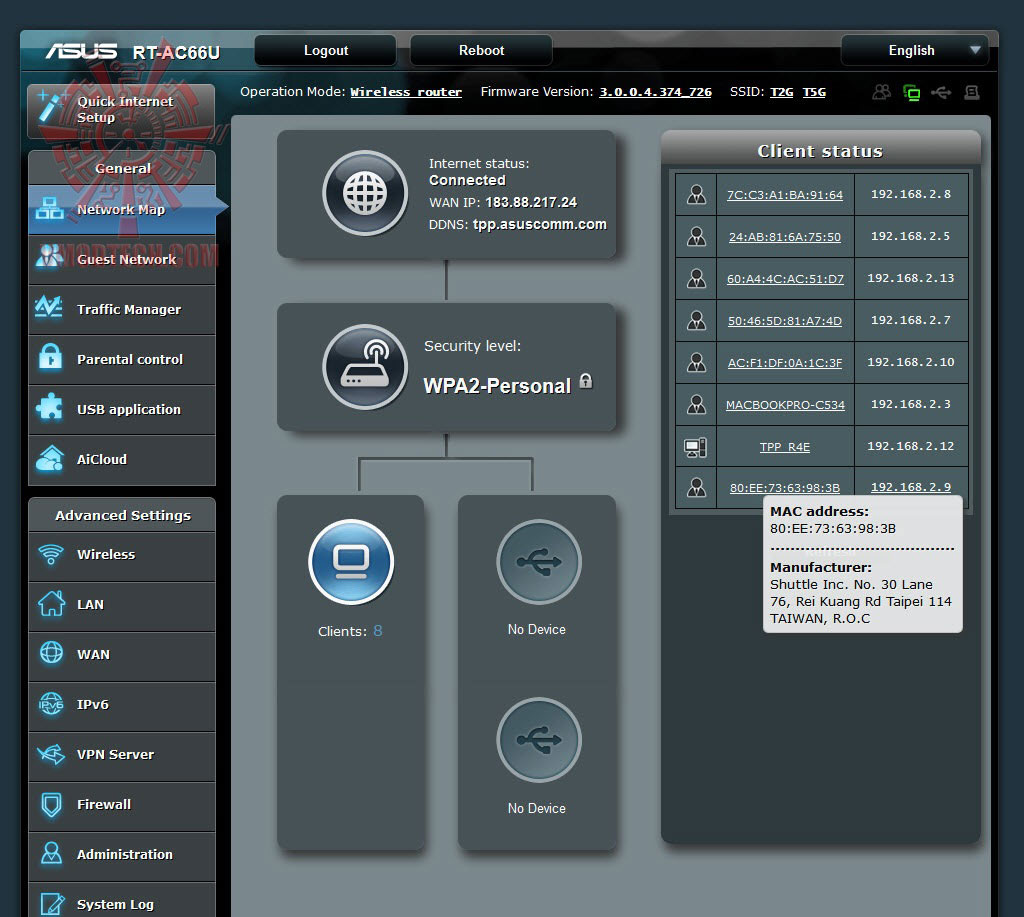Open Firewall settings
This screenshot has height=917, width=1024.
(x=121, y=805)
